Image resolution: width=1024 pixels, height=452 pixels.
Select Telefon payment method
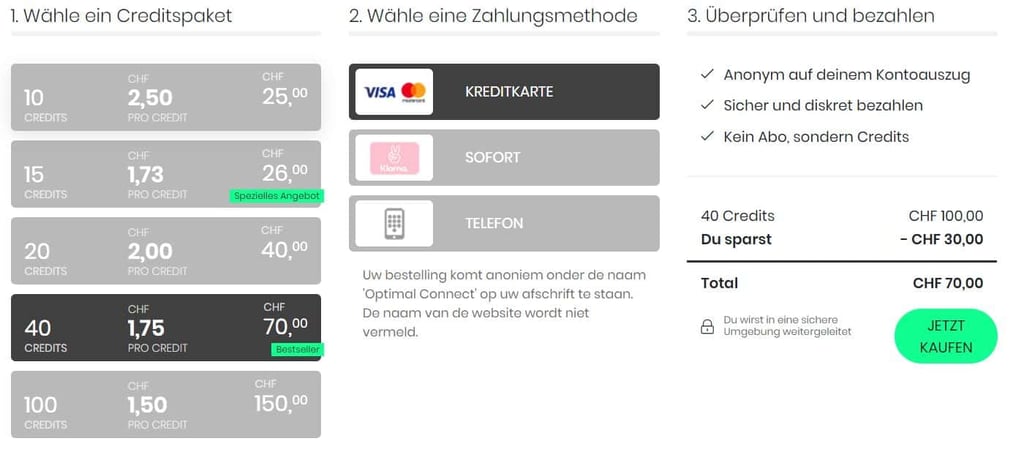point(504,223)
